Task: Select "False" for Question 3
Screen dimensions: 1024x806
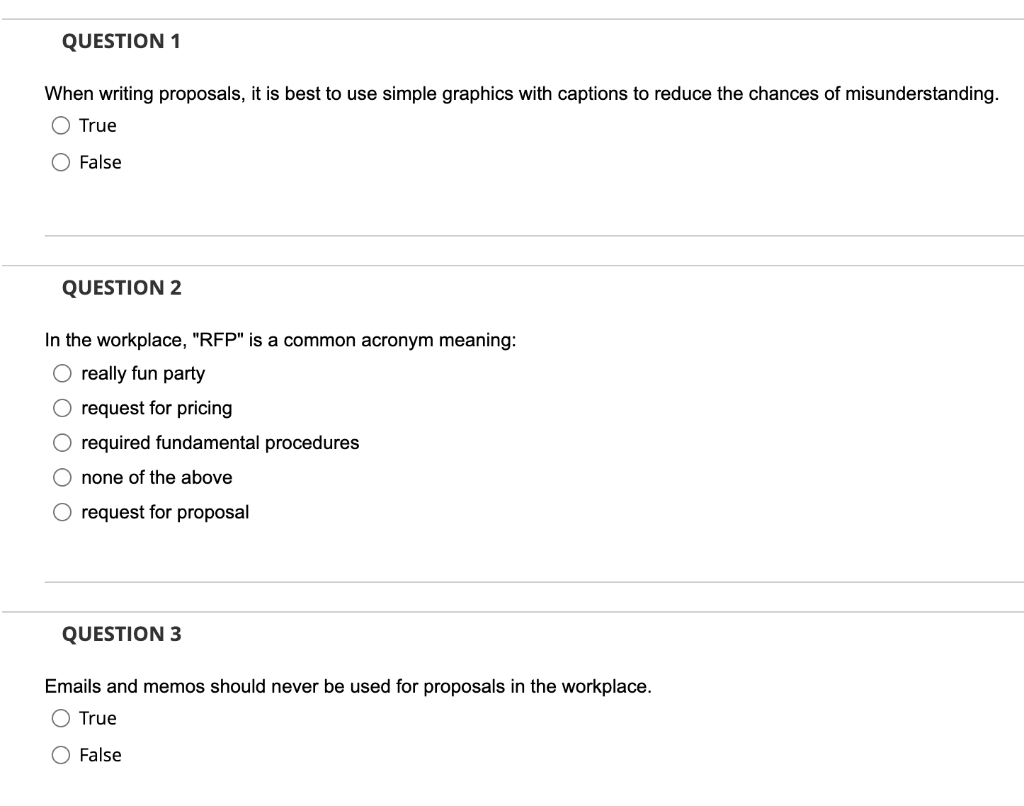Action: pyautogui.click(x=61, y=755)
